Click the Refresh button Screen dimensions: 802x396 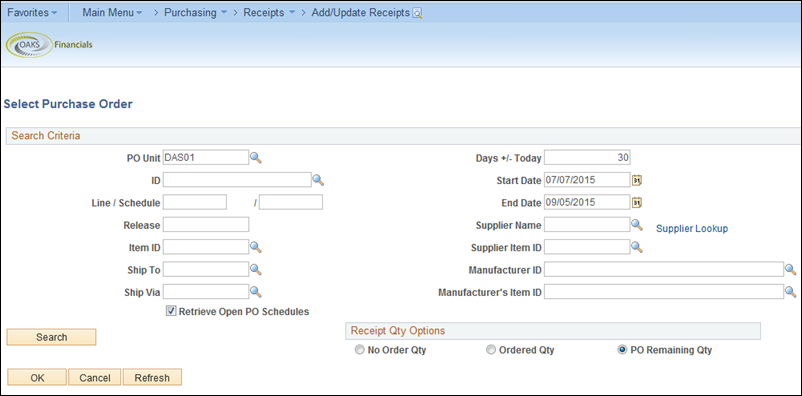152,378
